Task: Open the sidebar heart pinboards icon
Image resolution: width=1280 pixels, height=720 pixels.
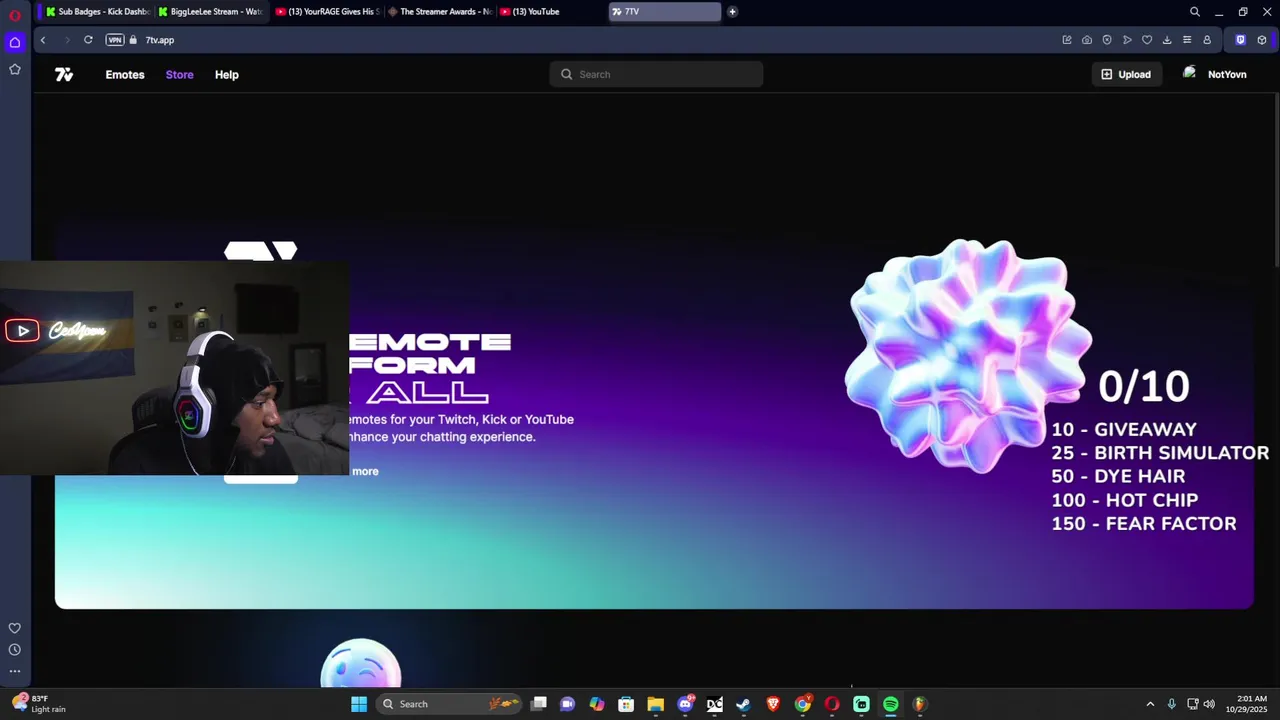Action: coord(14,628)
